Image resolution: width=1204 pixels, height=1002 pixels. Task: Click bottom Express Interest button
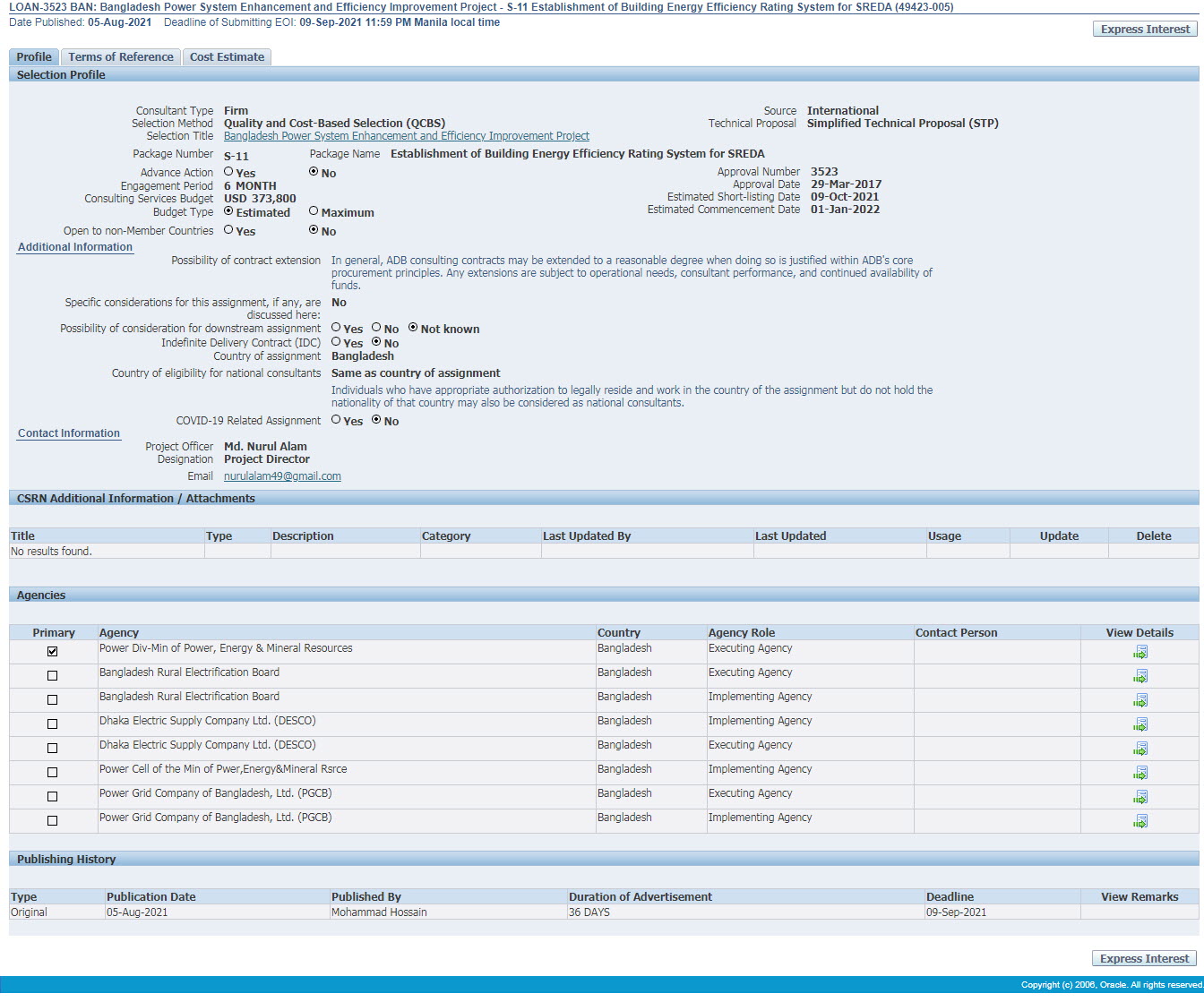1144,958
